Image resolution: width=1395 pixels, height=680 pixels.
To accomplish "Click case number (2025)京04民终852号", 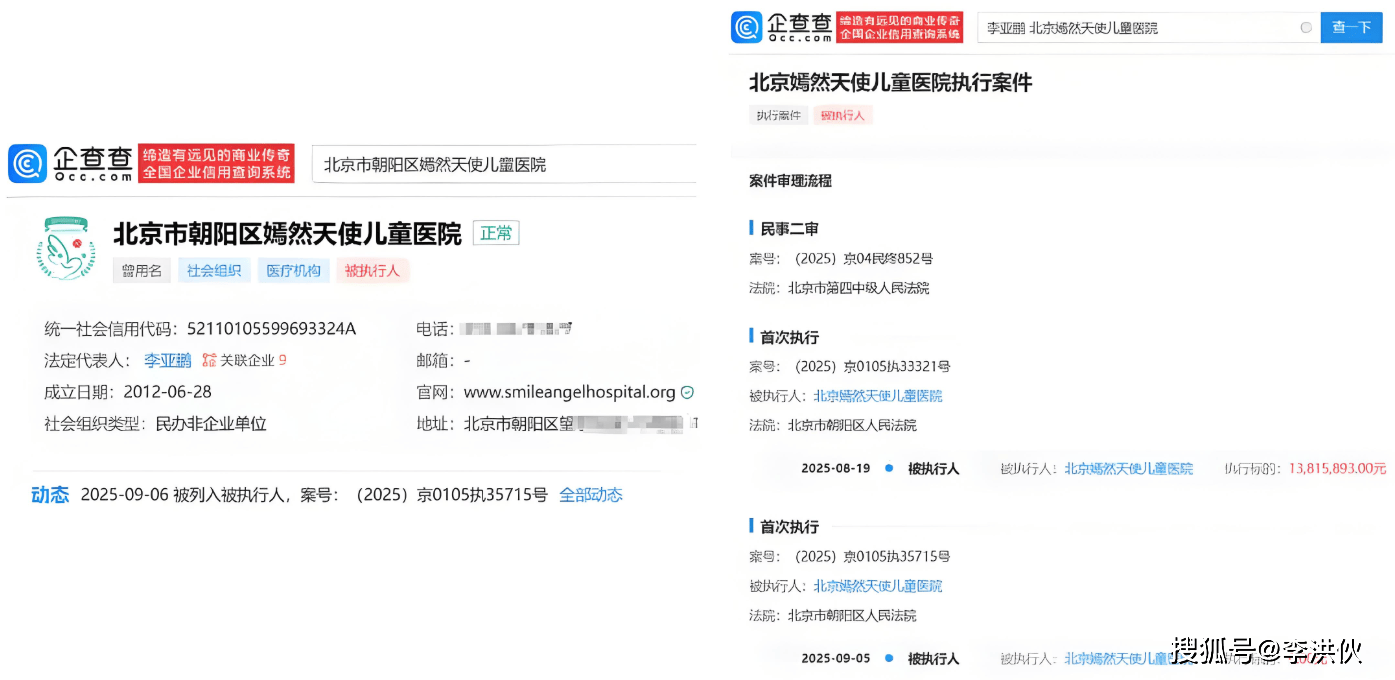I will click(x=863, y=259).
